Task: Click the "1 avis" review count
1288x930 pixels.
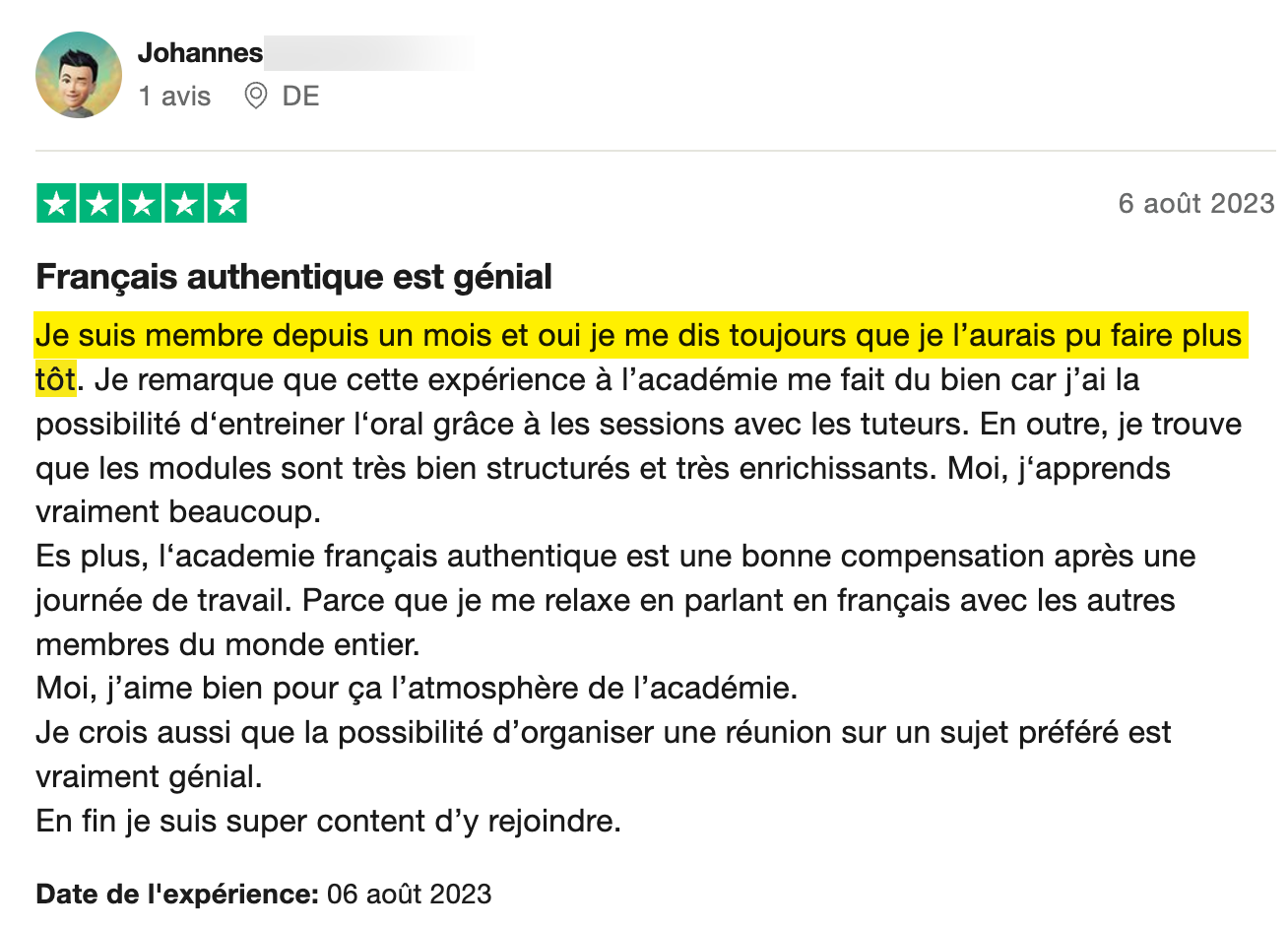Action: [174, 97]
